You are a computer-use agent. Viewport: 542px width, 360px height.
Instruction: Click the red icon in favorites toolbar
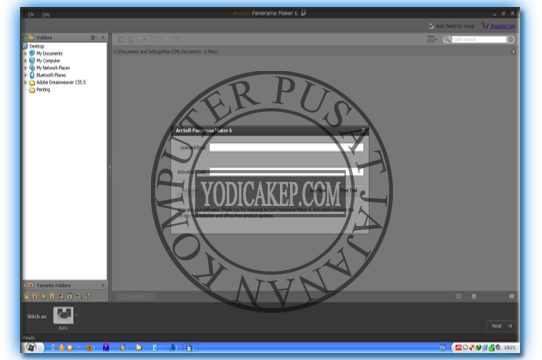coord(61,296)
